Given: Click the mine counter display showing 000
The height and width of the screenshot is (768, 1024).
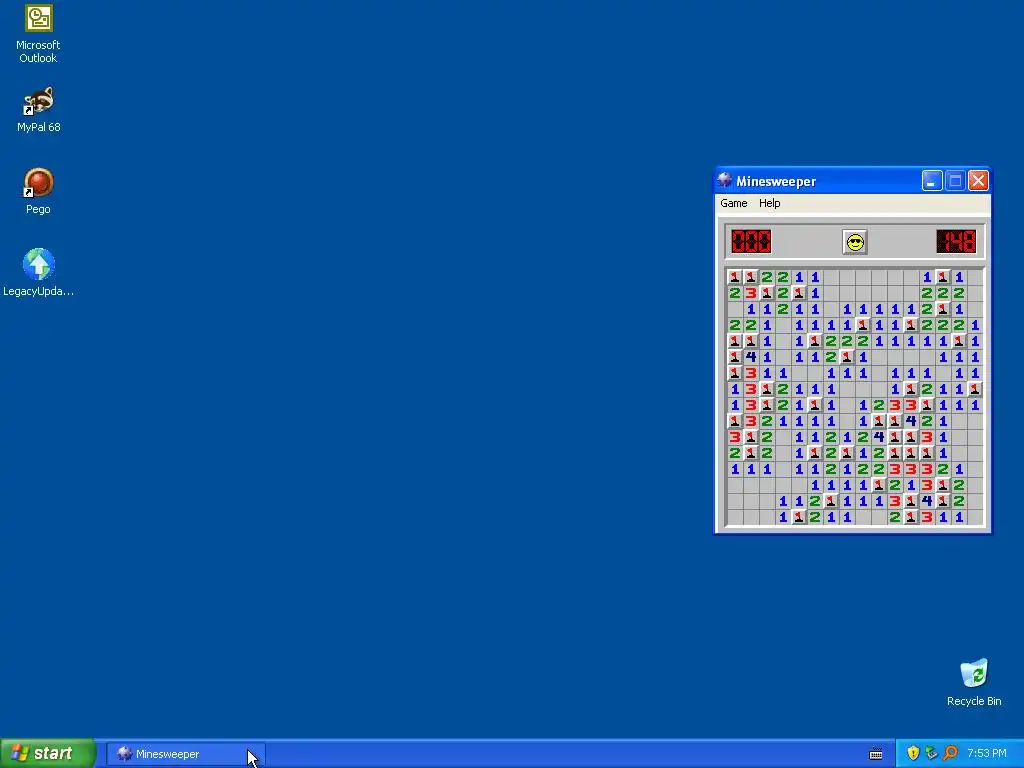Looking at the screenshot, I should 751,242.
